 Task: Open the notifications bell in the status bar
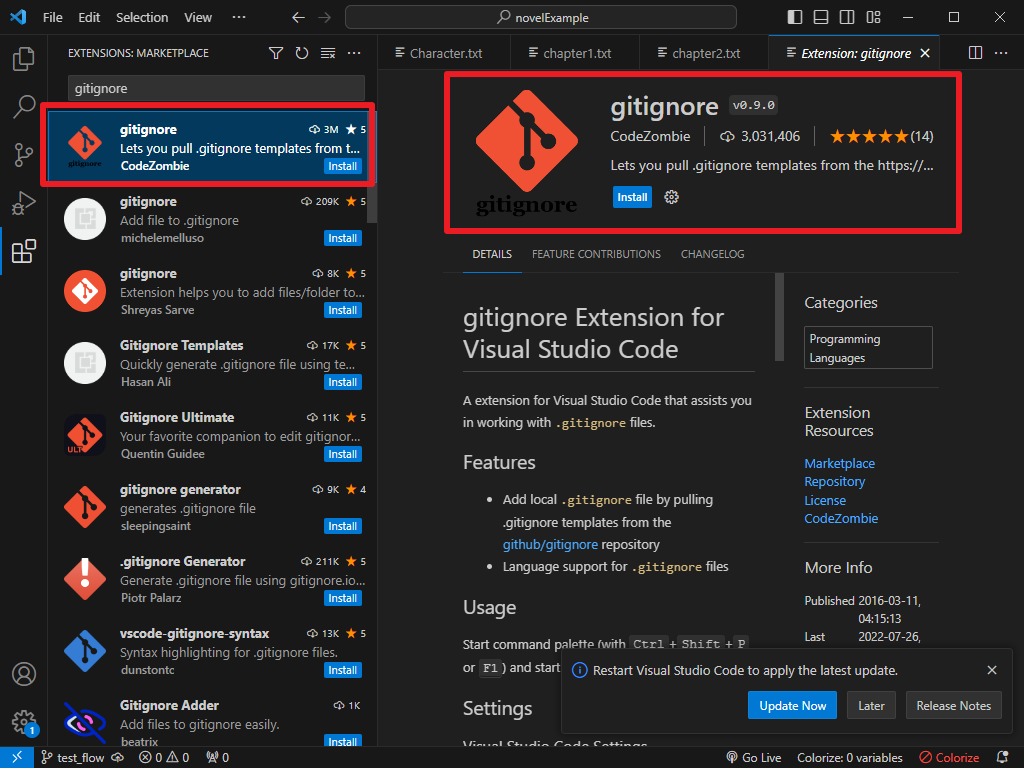(x=1002, y=758)
